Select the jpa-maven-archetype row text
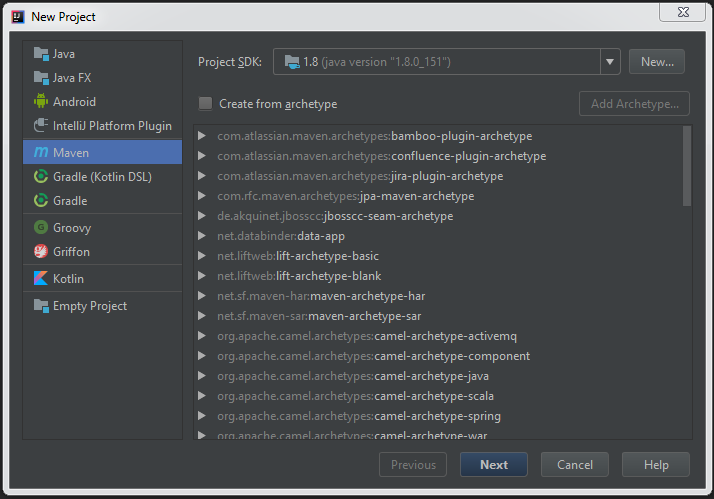The width and height of the screenshot is (714, 499). [x=346, y=196]
